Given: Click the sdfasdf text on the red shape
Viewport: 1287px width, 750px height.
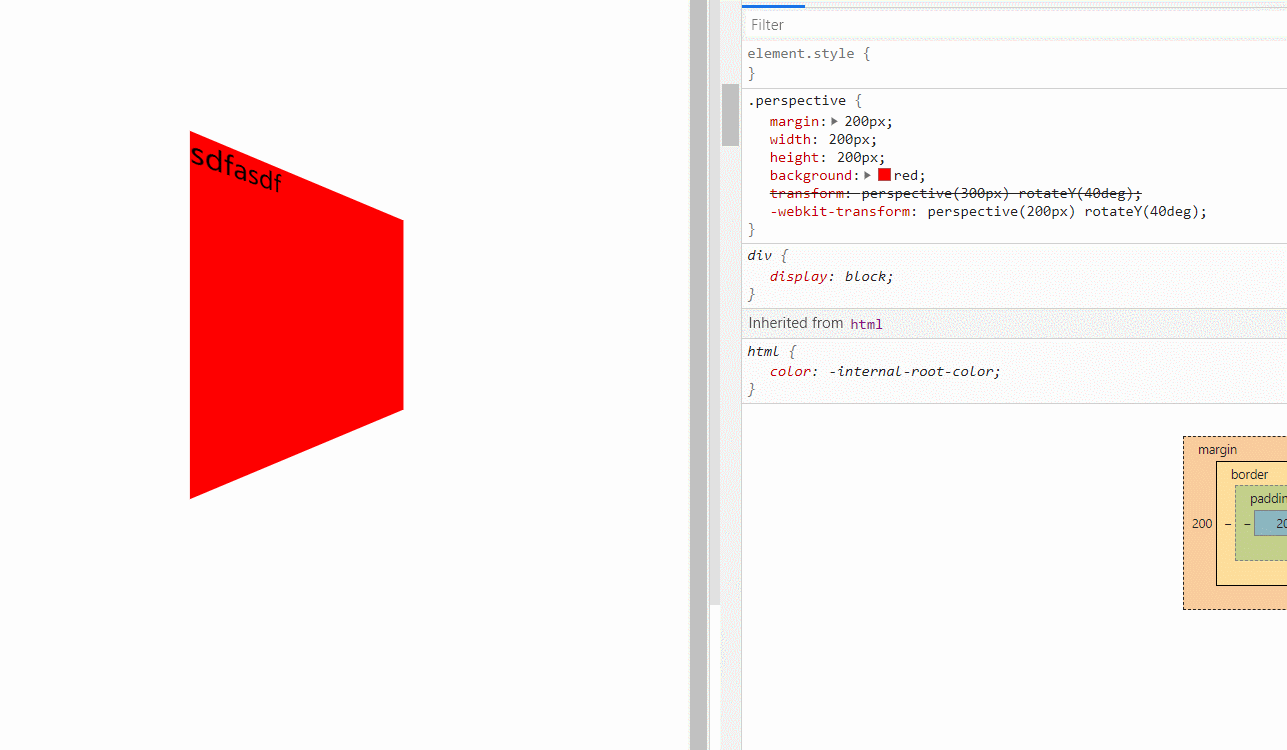Looking at the screenshot, I should 236,168.
